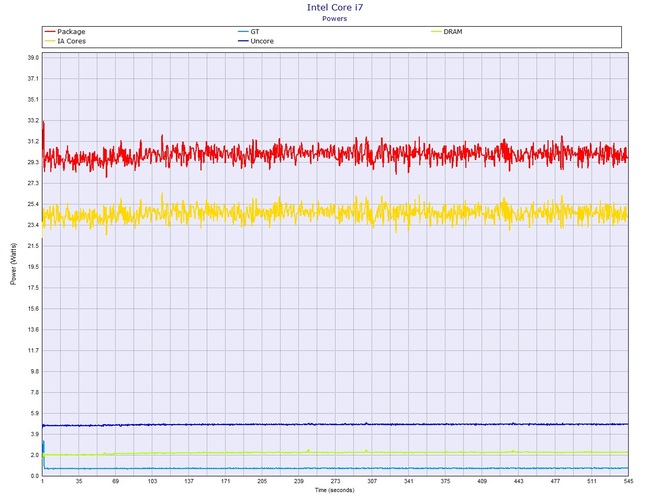
Task: Click the Power (Watts) axis label
Action: coord(13,264)
